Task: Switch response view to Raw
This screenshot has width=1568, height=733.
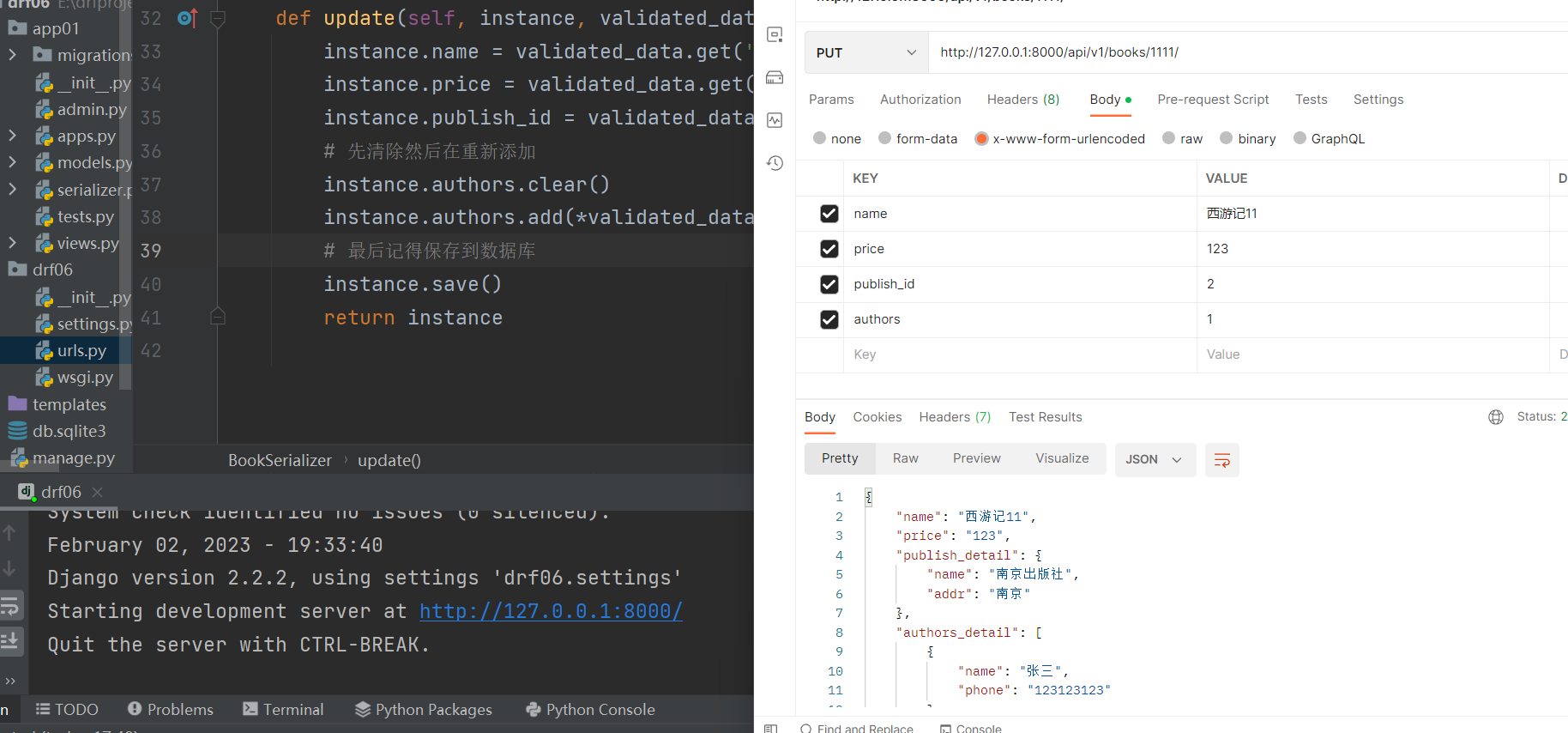Action: (x=905, y=459)
